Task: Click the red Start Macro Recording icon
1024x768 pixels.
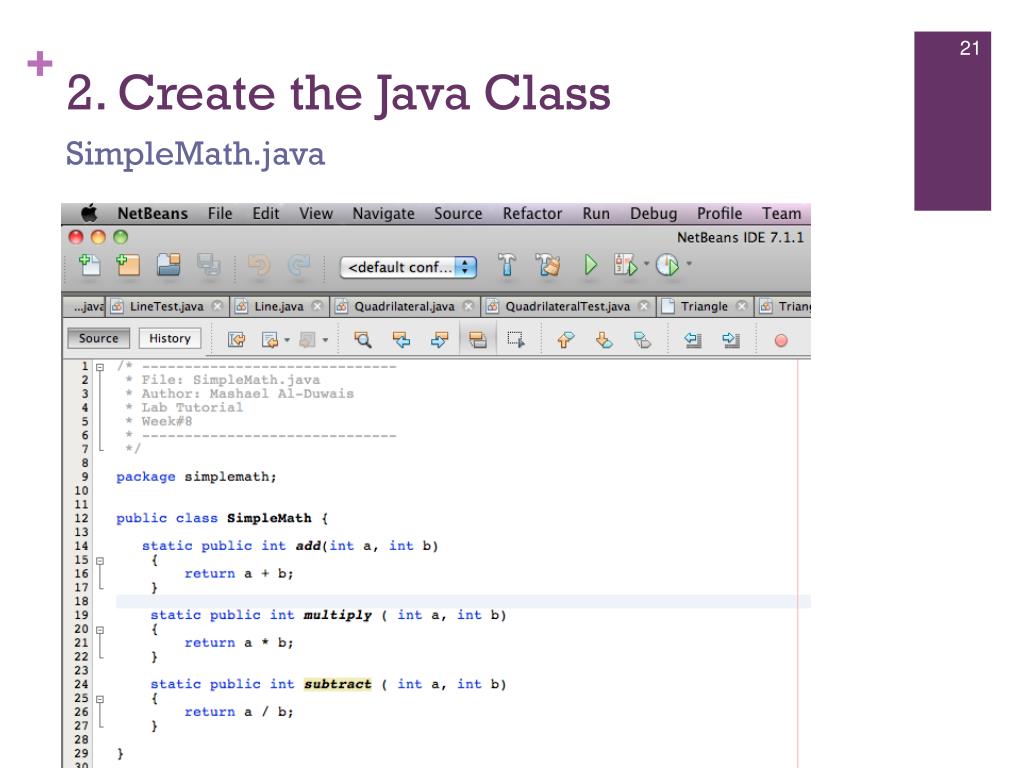Action: [x=781, y=340]
